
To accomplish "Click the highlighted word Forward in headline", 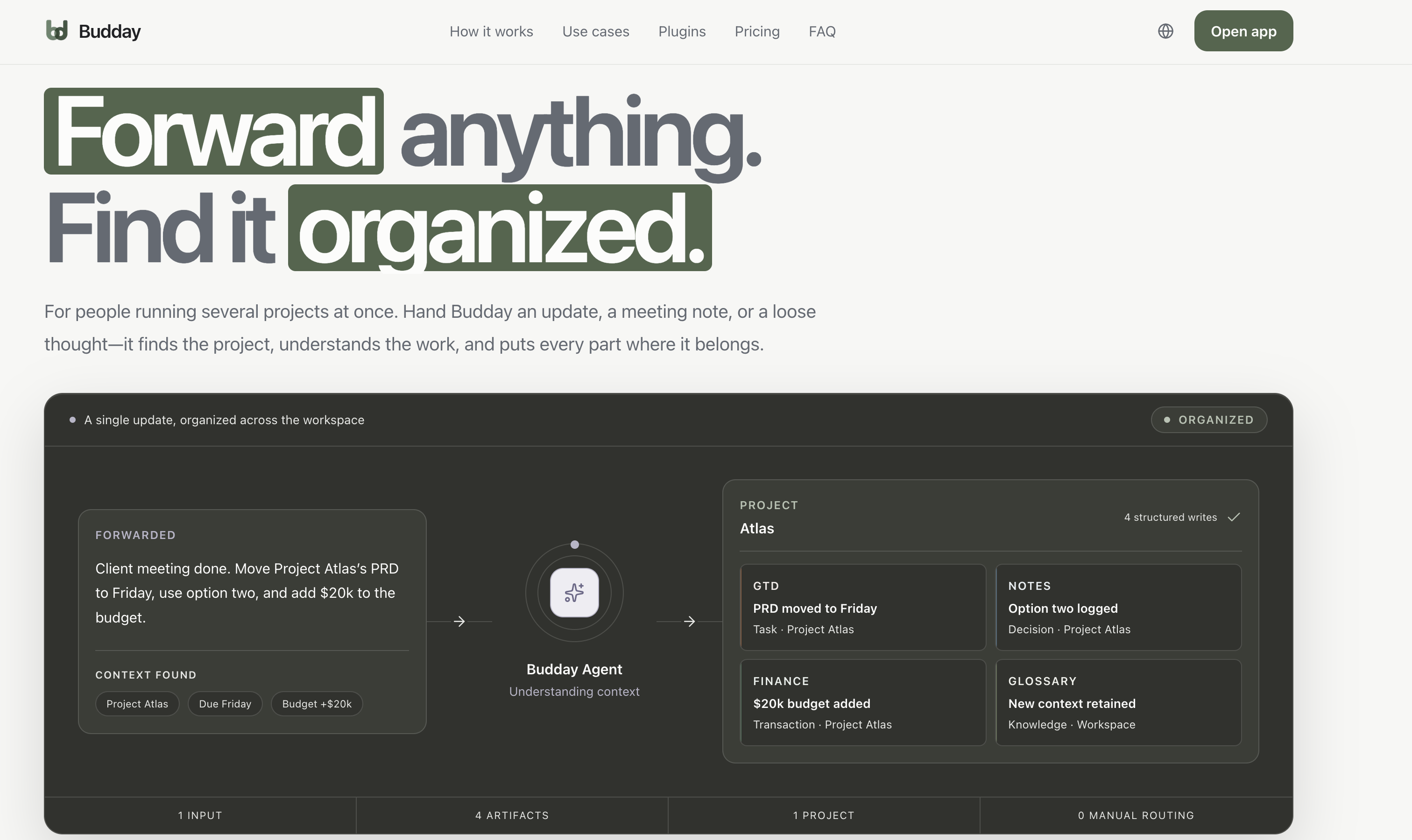I will click(213, 131).
